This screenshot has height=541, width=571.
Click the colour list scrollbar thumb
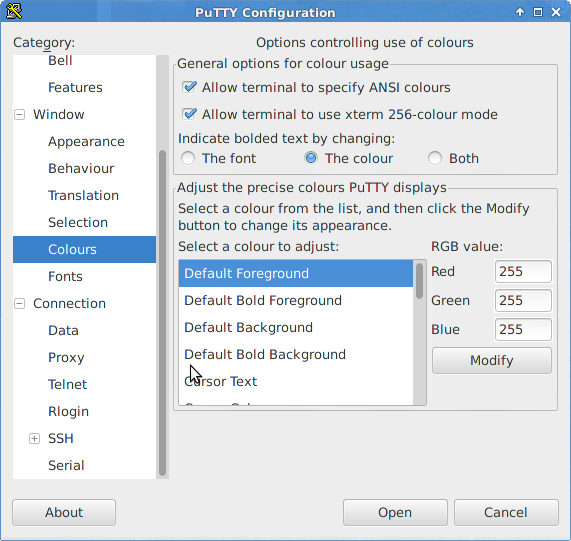tap(420, 281)
